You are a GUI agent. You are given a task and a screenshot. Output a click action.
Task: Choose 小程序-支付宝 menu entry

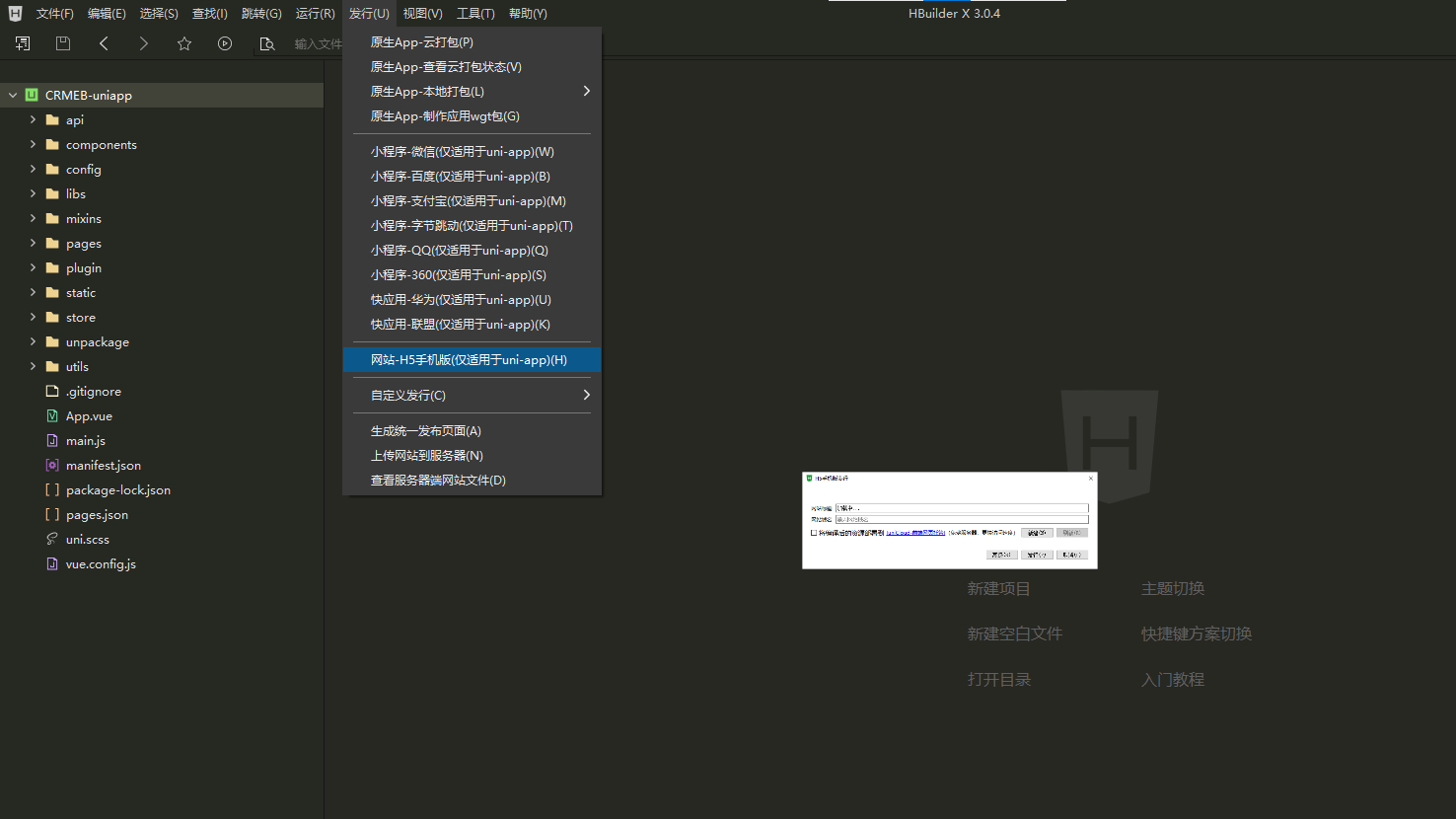(472, 200)
